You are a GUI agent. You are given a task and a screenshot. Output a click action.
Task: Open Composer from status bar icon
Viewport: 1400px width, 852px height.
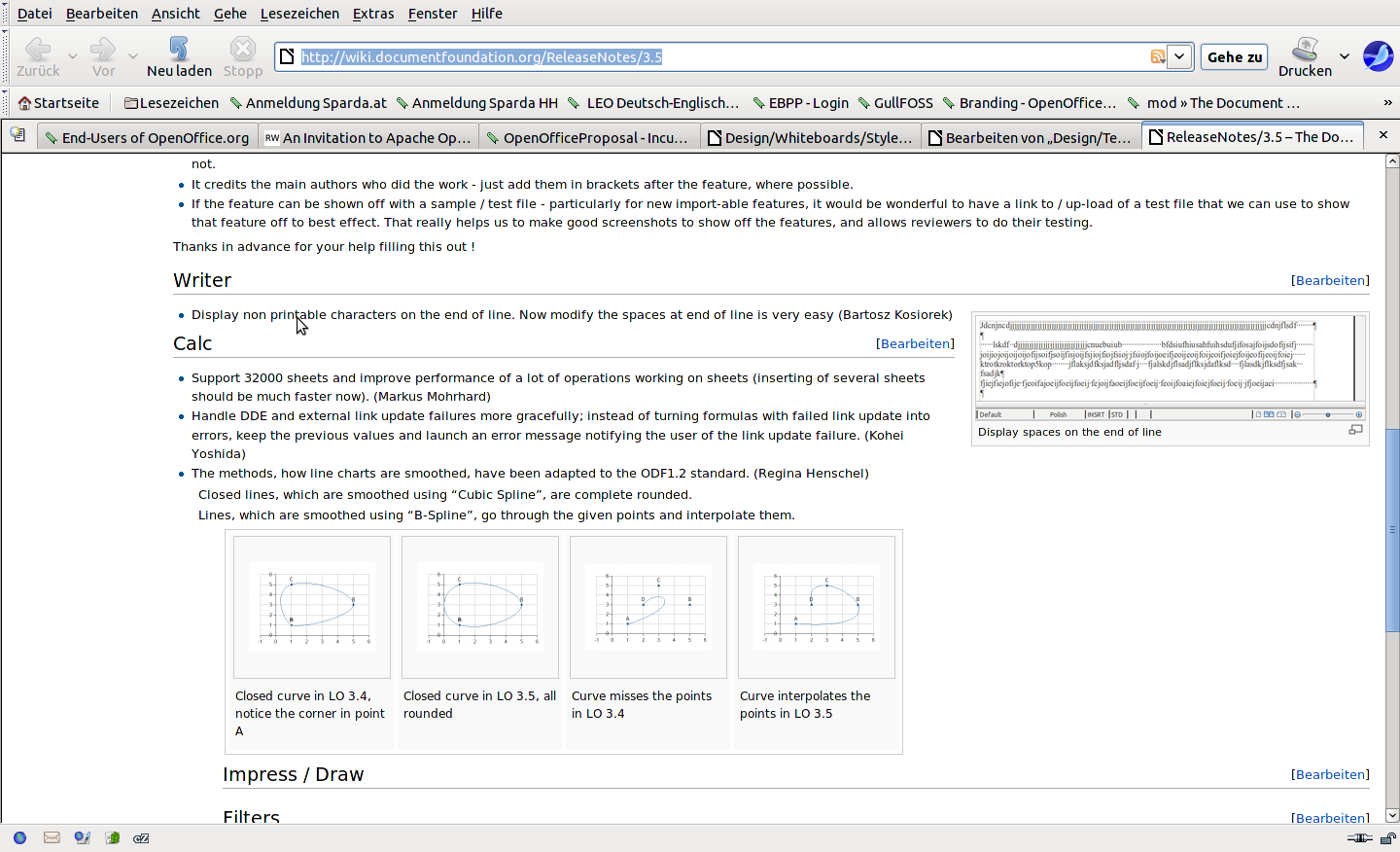[83, 837]
